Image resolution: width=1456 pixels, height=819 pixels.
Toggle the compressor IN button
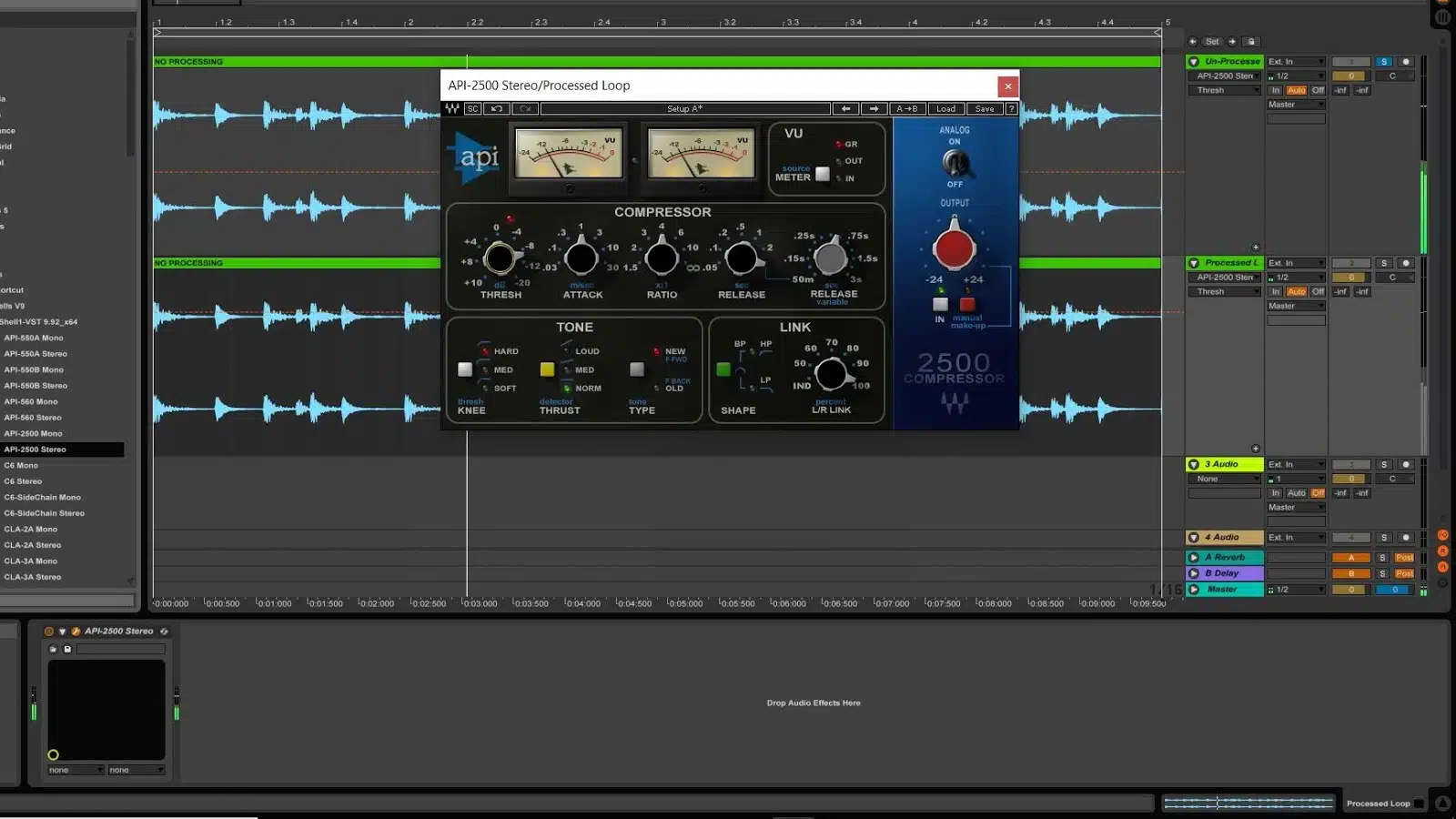940,305
